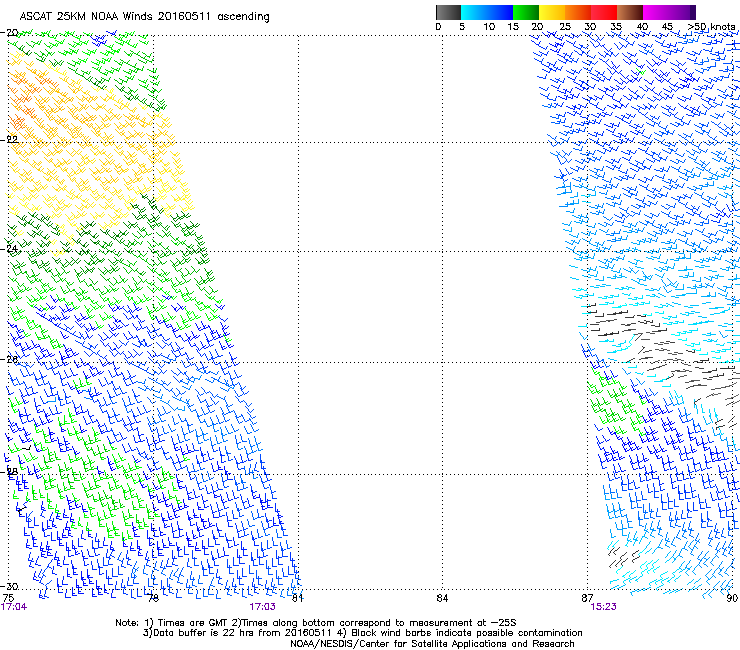
Task: Click the -20 latitude axis label
Action: tap(9, 33)
